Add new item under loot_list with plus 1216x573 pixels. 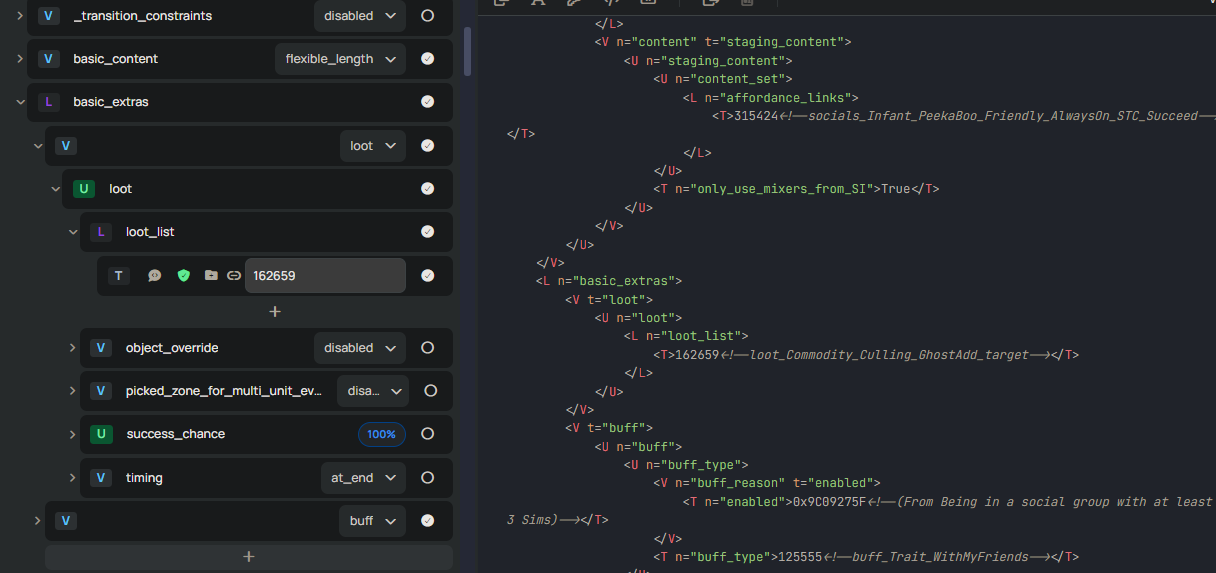(x=275, y=312)
